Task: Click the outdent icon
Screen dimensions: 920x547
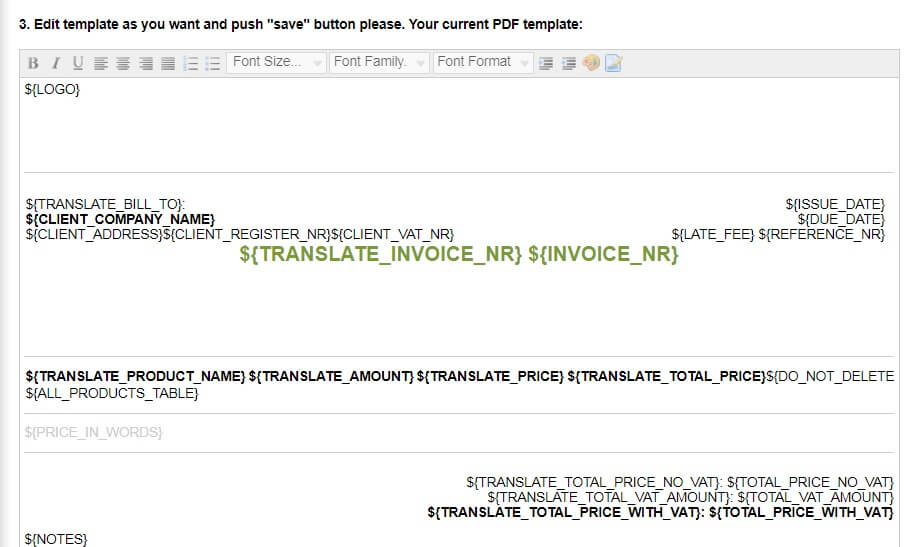Action: (546, 63)
